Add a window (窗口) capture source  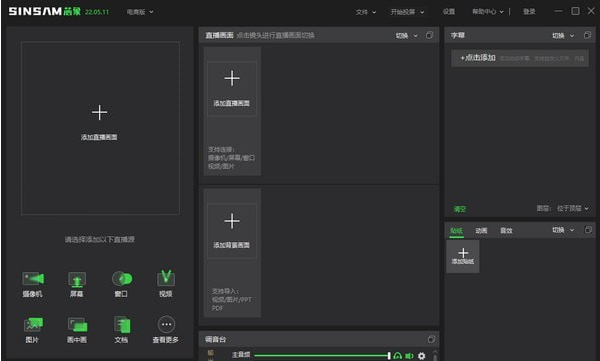(x=122, y=284)
